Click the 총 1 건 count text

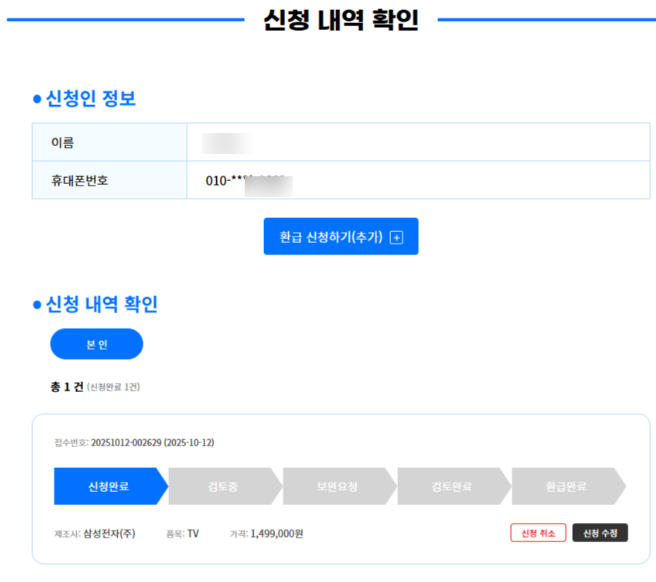click(x=67, y=387)
